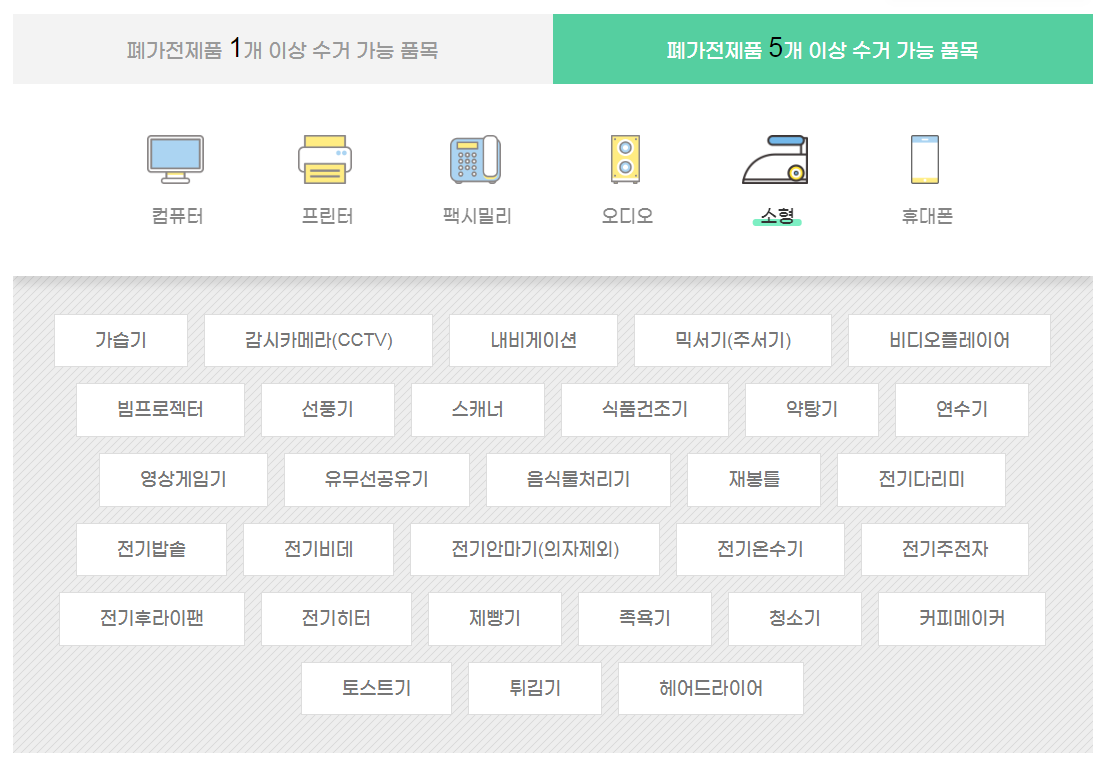Click the 음식물처리기 button
Viewport: 1103px width, 770px height.
click(578, 480)
